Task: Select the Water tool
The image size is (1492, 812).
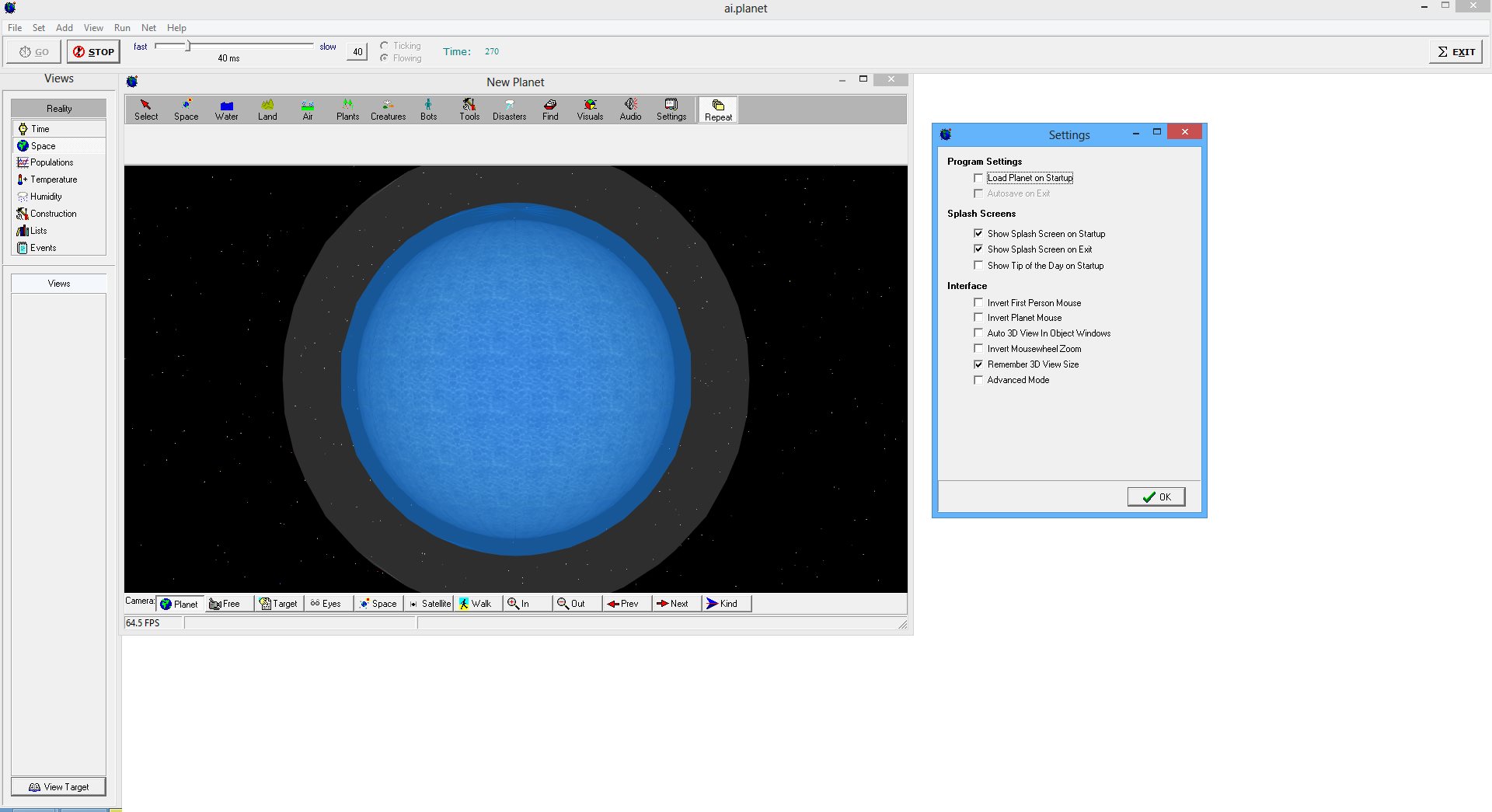Action: [x=227, y=110]
